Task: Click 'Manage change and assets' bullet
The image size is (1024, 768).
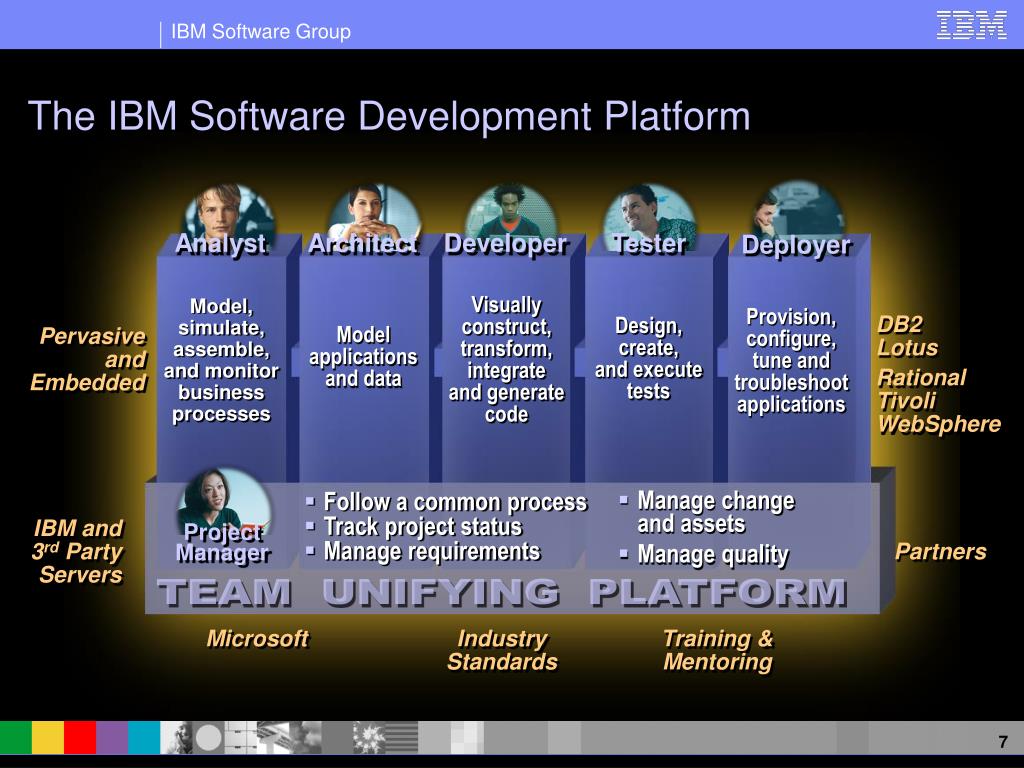Action: (716, 513)
